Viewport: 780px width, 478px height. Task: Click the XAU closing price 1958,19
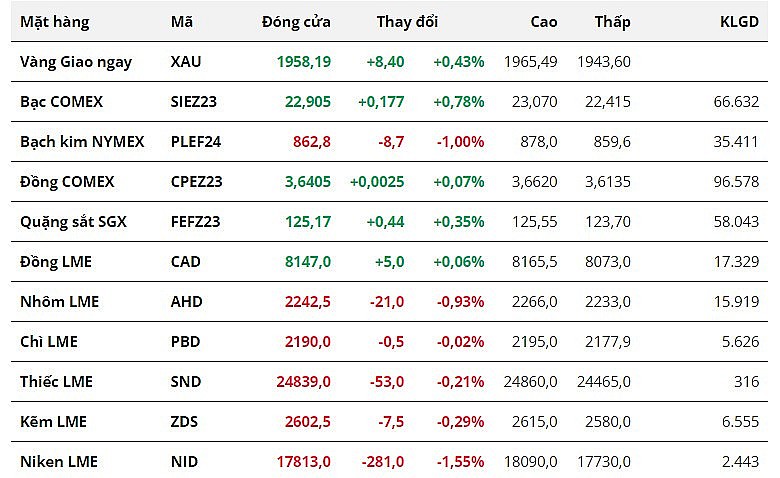304,62
